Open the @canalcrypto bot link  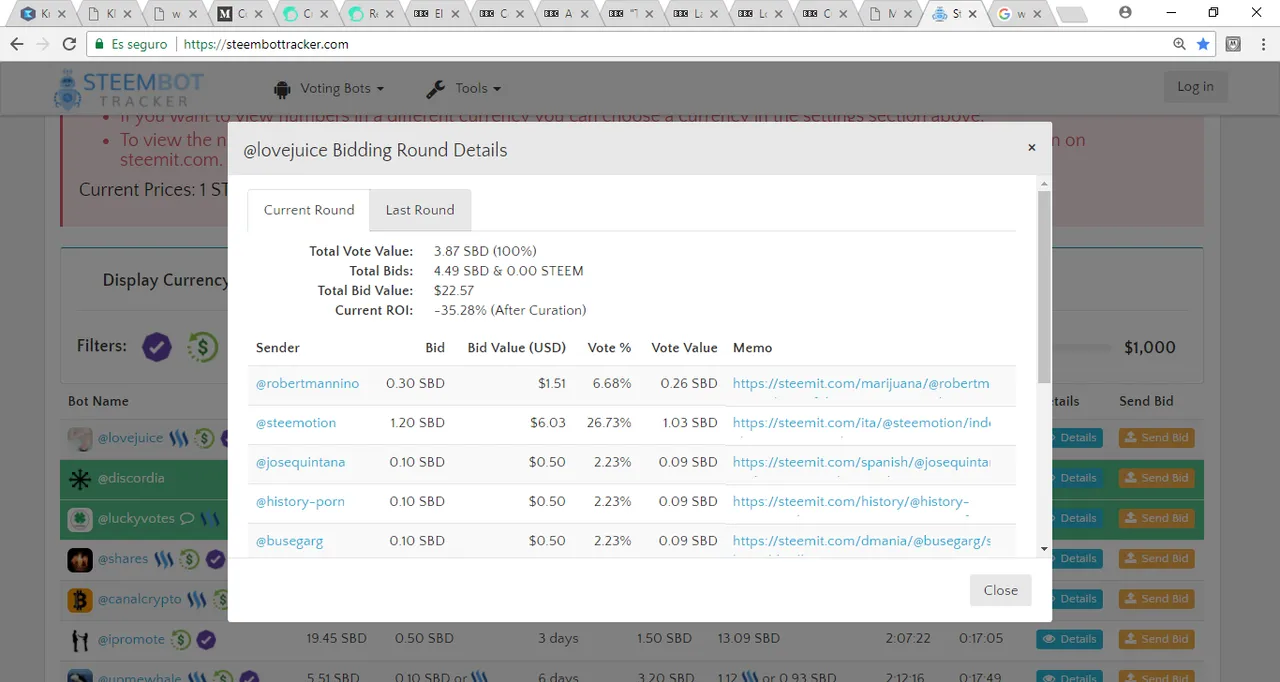(x=139, y=599)
